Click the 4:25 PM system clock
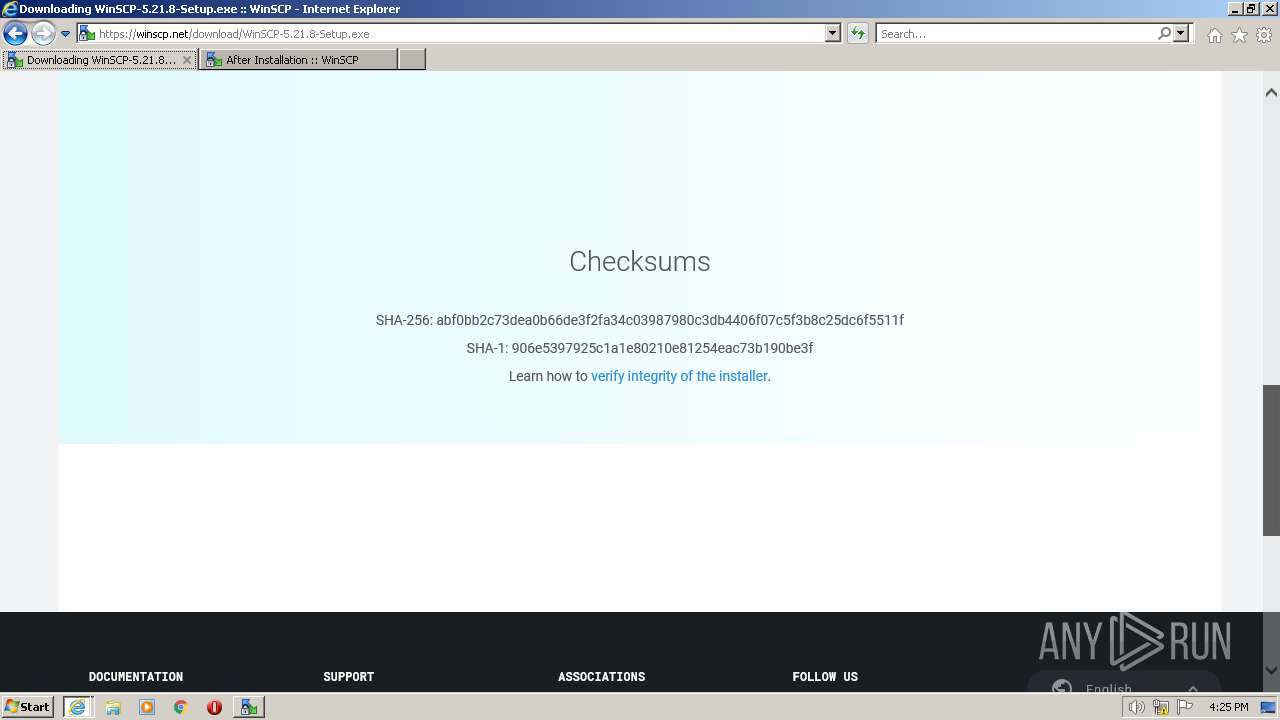Screen dimensions: 1280x720 pyautogui.click(x=1228, y=707)
